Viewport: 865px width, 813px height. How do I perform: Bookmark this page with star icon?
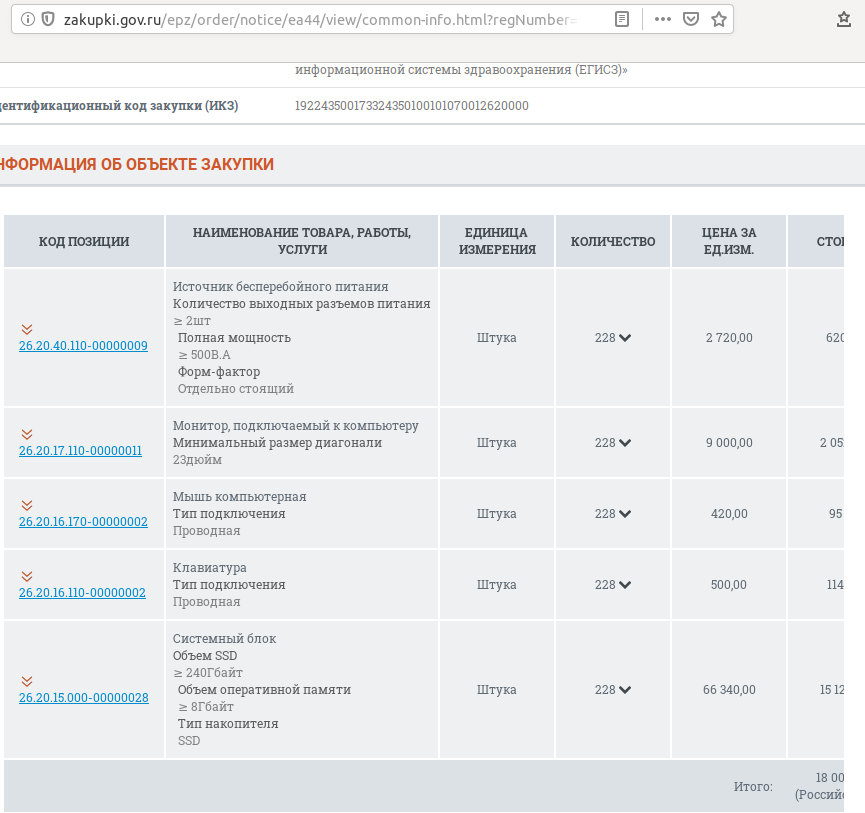point(718,19)
